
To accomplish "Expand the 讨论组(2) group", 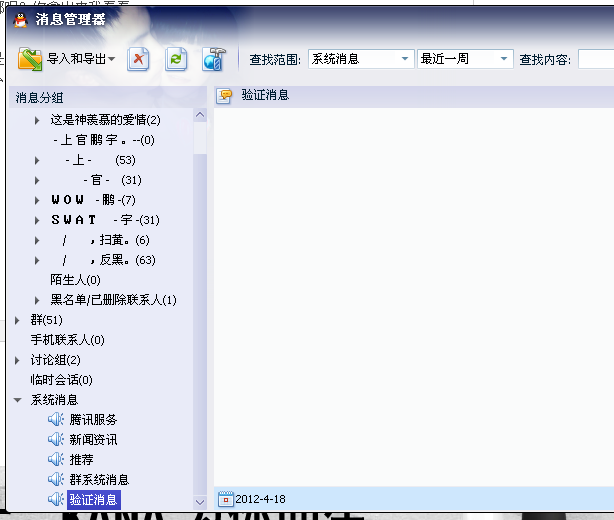I will [x=17, y=360].
